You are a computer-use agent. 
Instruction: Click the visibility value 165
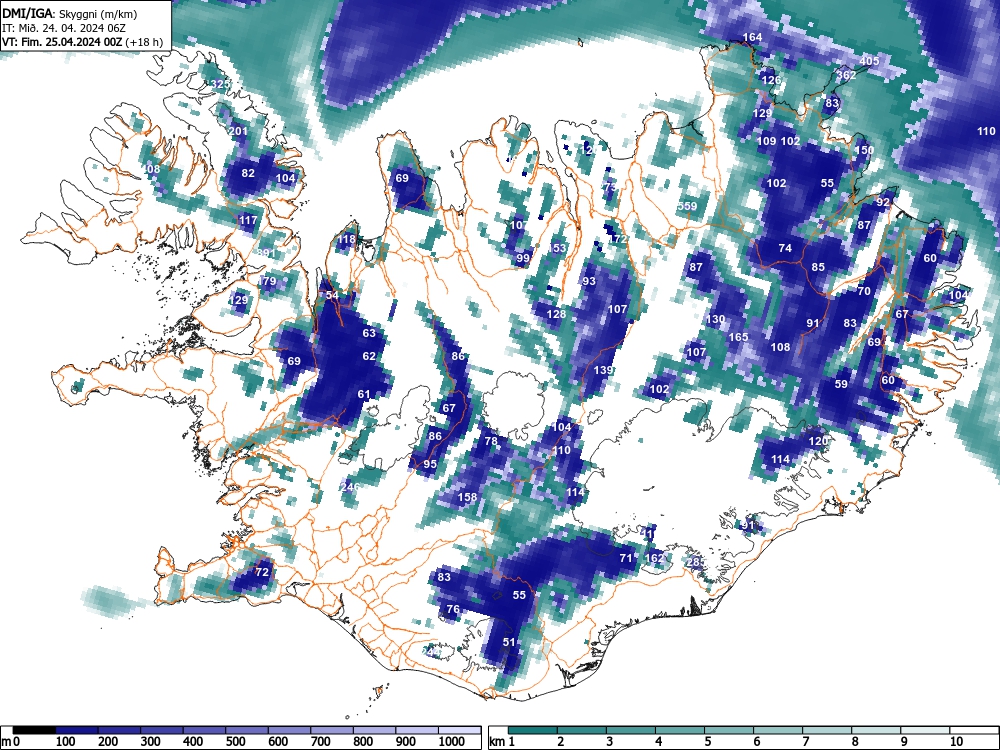pyautogui.click(x=739, y=337)
